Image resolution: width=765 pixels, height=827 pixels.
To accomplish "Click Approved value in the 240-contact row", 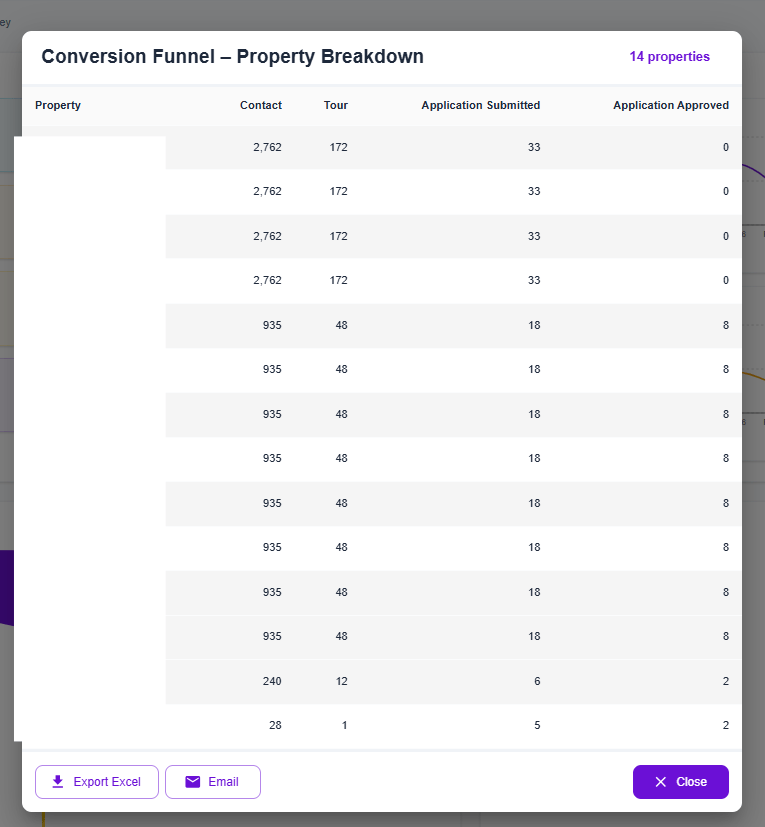I will coord(725,681).
